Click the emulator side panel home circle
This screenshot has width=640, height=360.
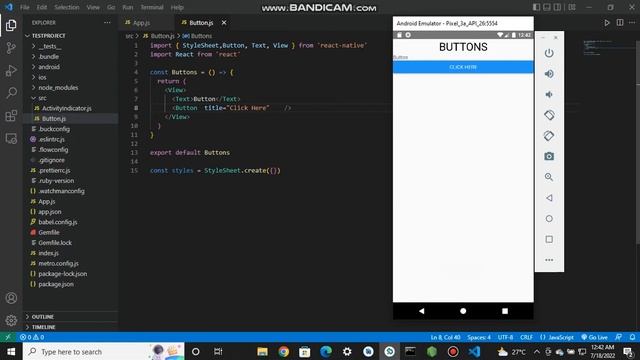click(x=549, y=219)
